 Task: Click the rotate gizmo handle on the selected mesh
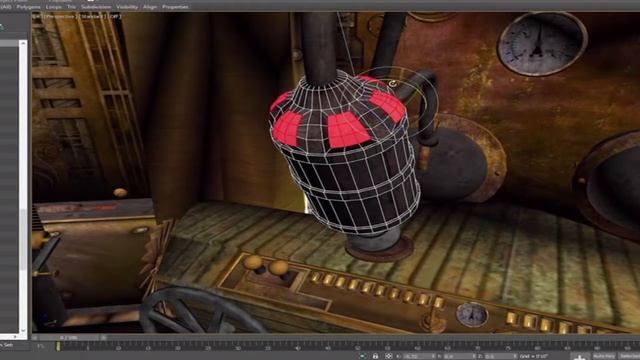(x=393, y=84)
